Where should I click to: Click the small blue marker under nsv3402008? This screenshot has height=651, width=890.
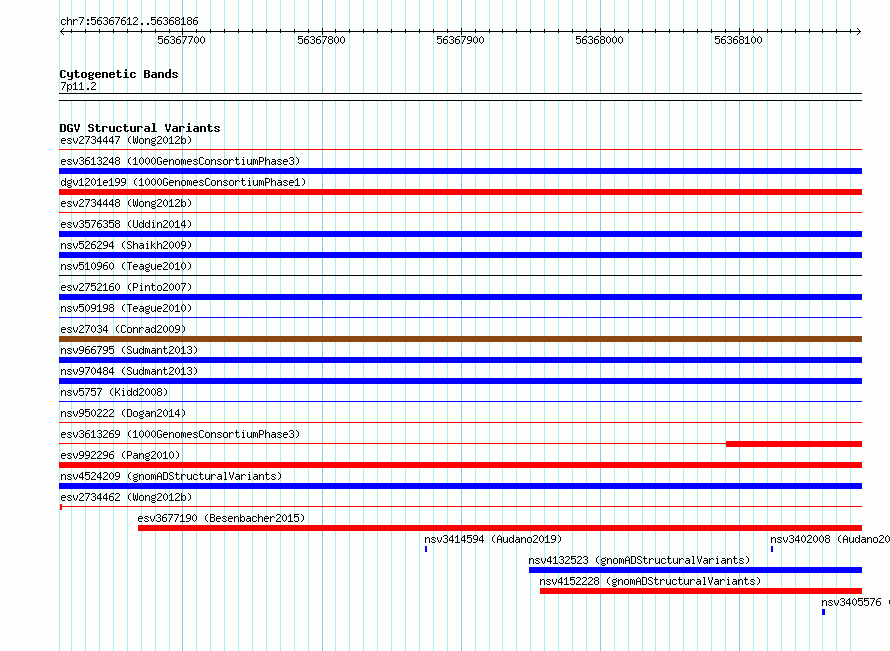click(x=772, y=549)
